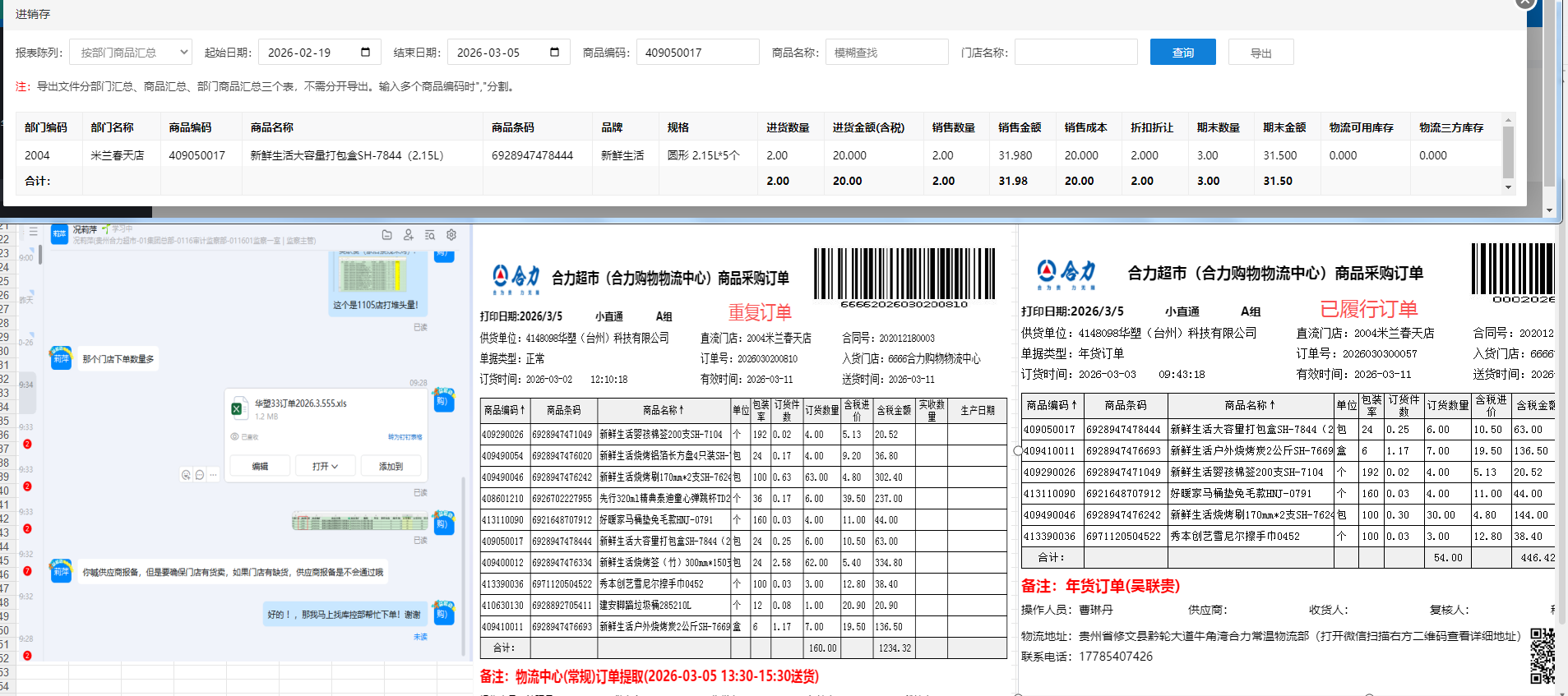Expand the 报表陈列 dropdown
Image resolution: width=1568 pixels, height=696 pixels.
coord(131,53)
